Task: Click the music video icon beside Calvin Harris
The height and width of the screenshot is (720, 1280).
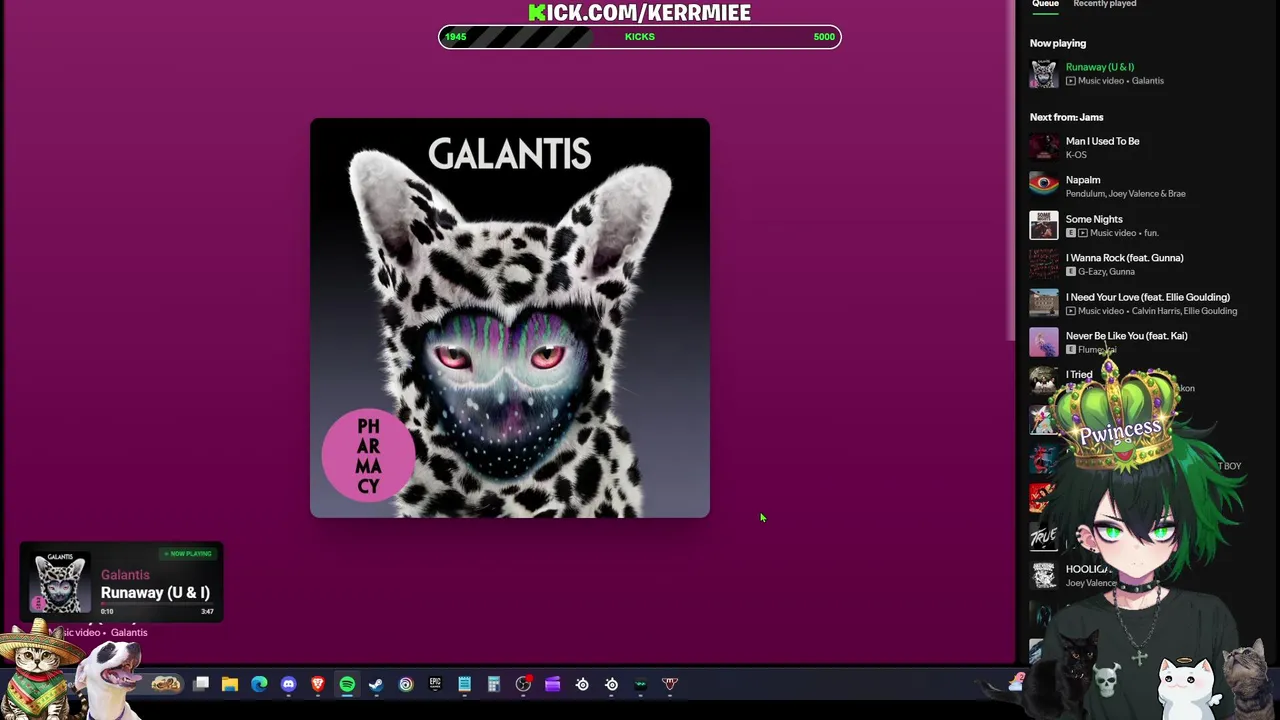Action: click(x=1070, y=311)
